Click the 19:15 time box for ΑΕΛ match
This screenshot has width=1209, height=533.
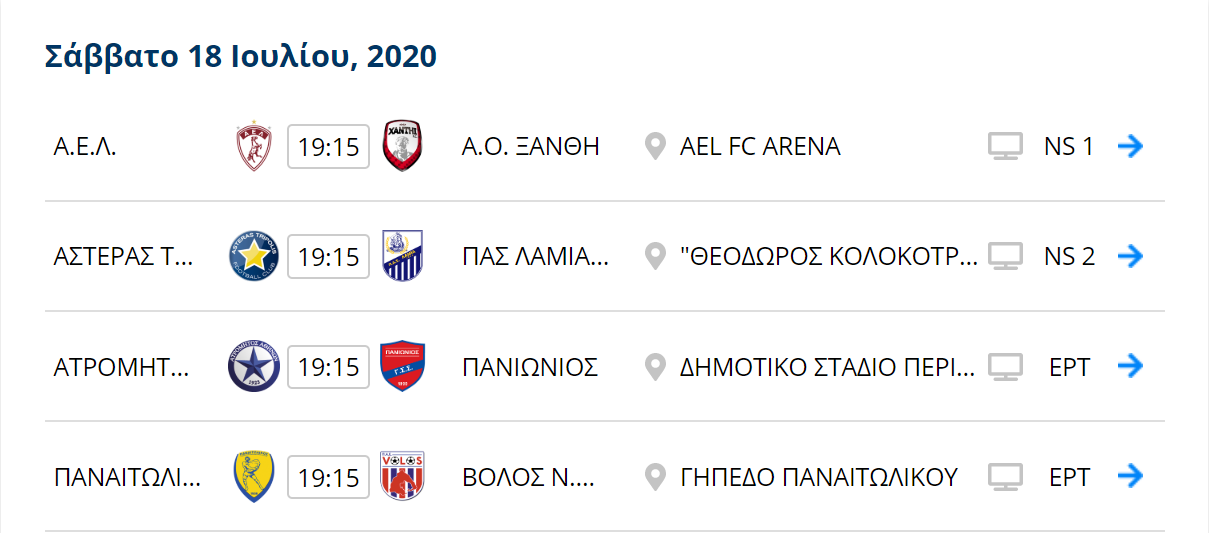click(x=328, y=147)
